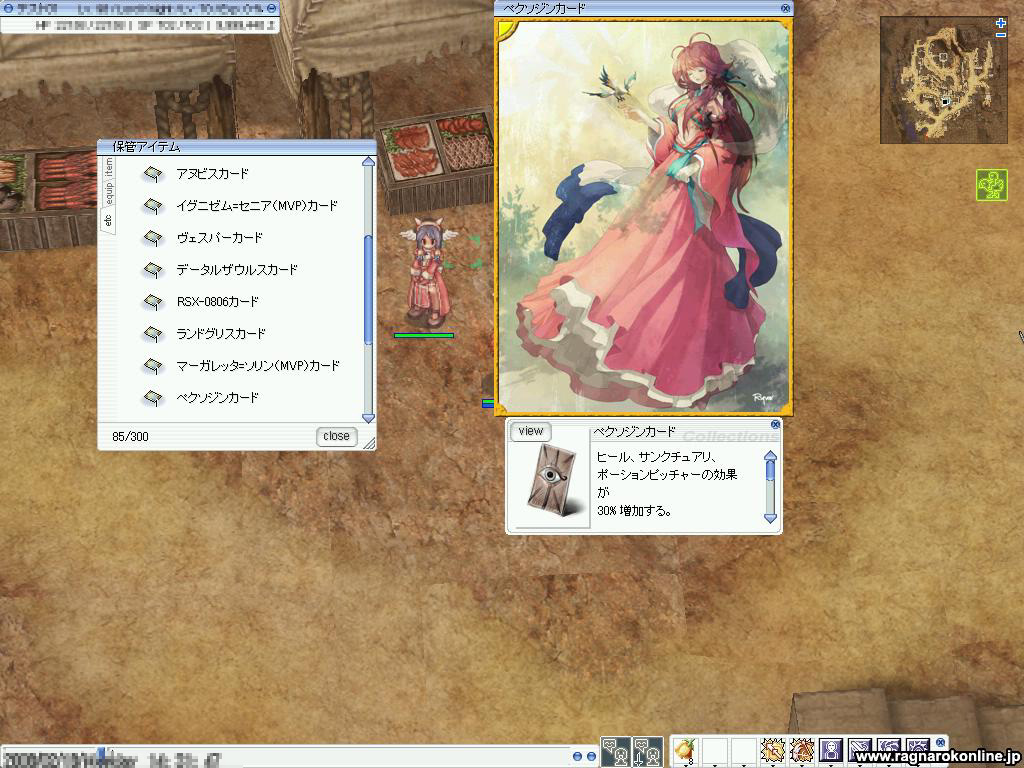The image size is (1024, 768).
Task: Click the view button for card illustration
Action: 530,431
